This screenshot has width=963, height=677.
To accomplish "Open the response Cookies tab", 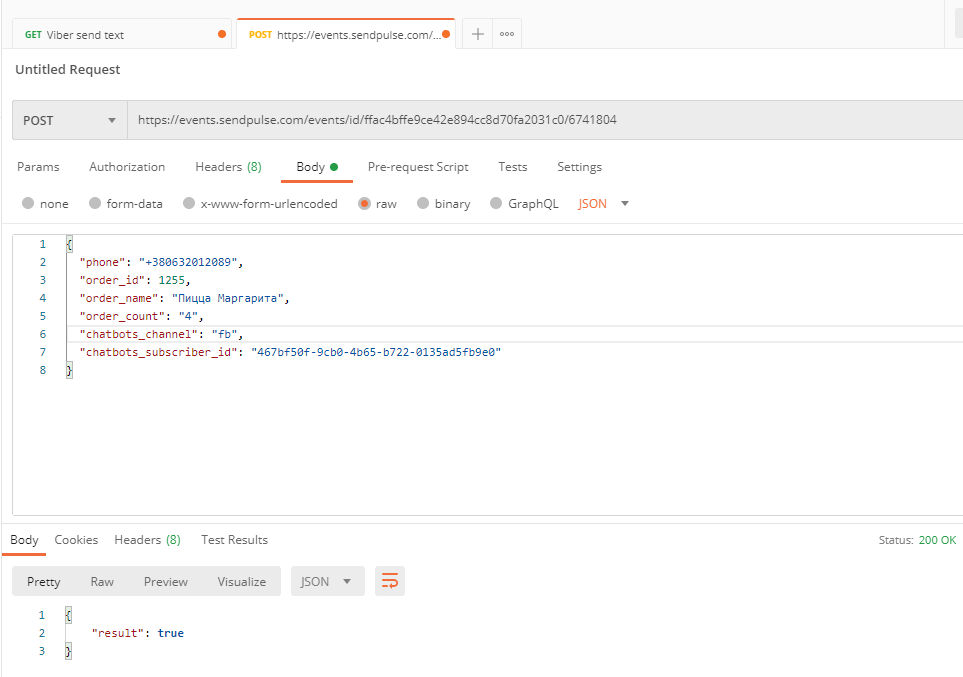I will [76, 539].
